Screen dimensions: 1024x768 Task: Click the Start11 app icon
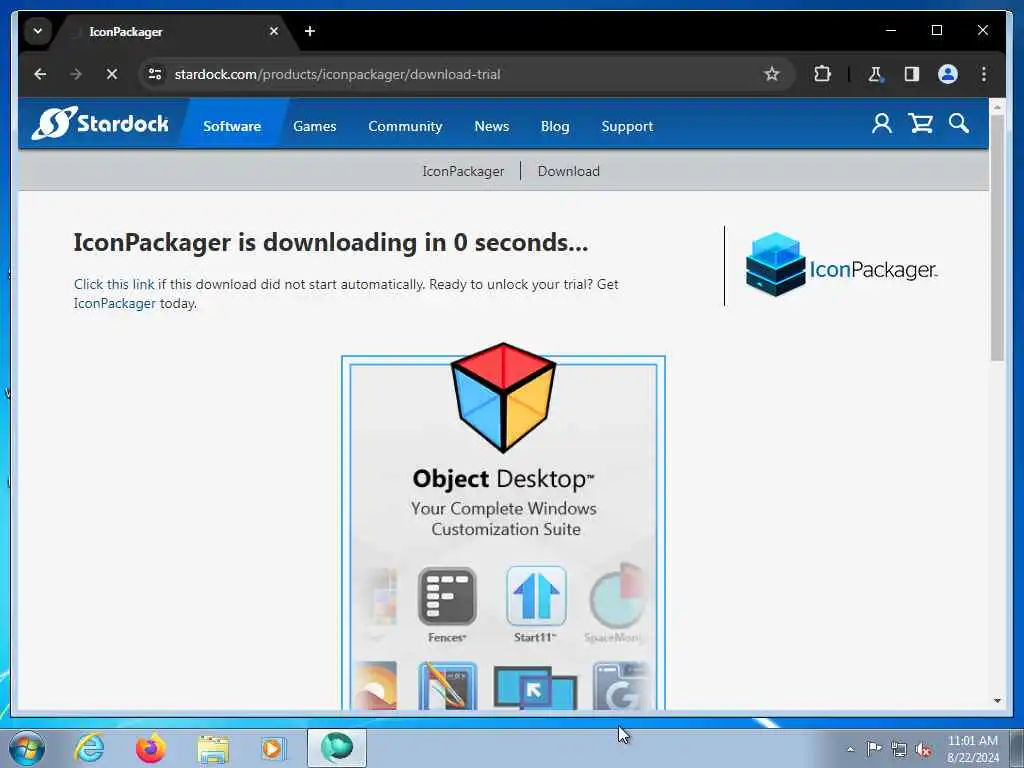pyautogui.click(x=536, y=596)
